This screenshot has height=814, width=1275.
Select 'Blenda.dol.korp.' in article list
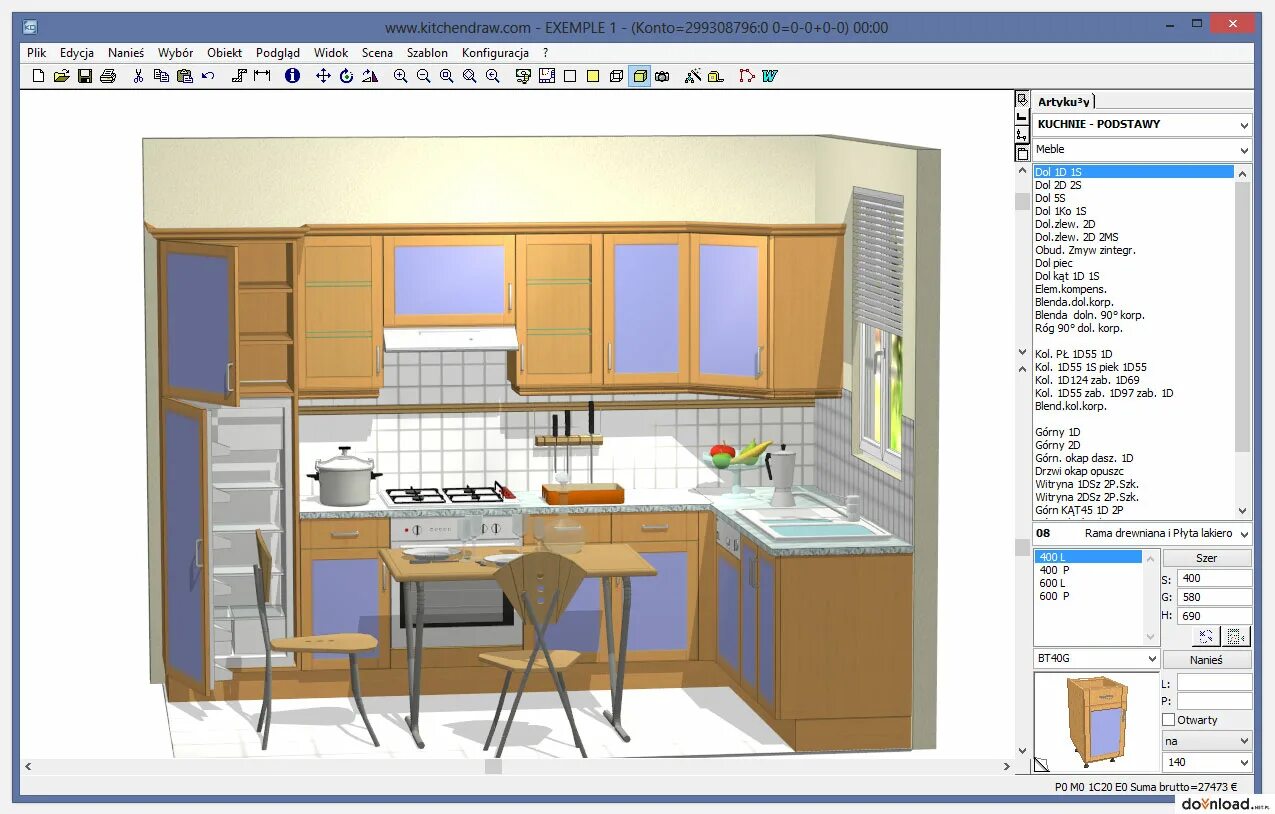click(1074, 302)
